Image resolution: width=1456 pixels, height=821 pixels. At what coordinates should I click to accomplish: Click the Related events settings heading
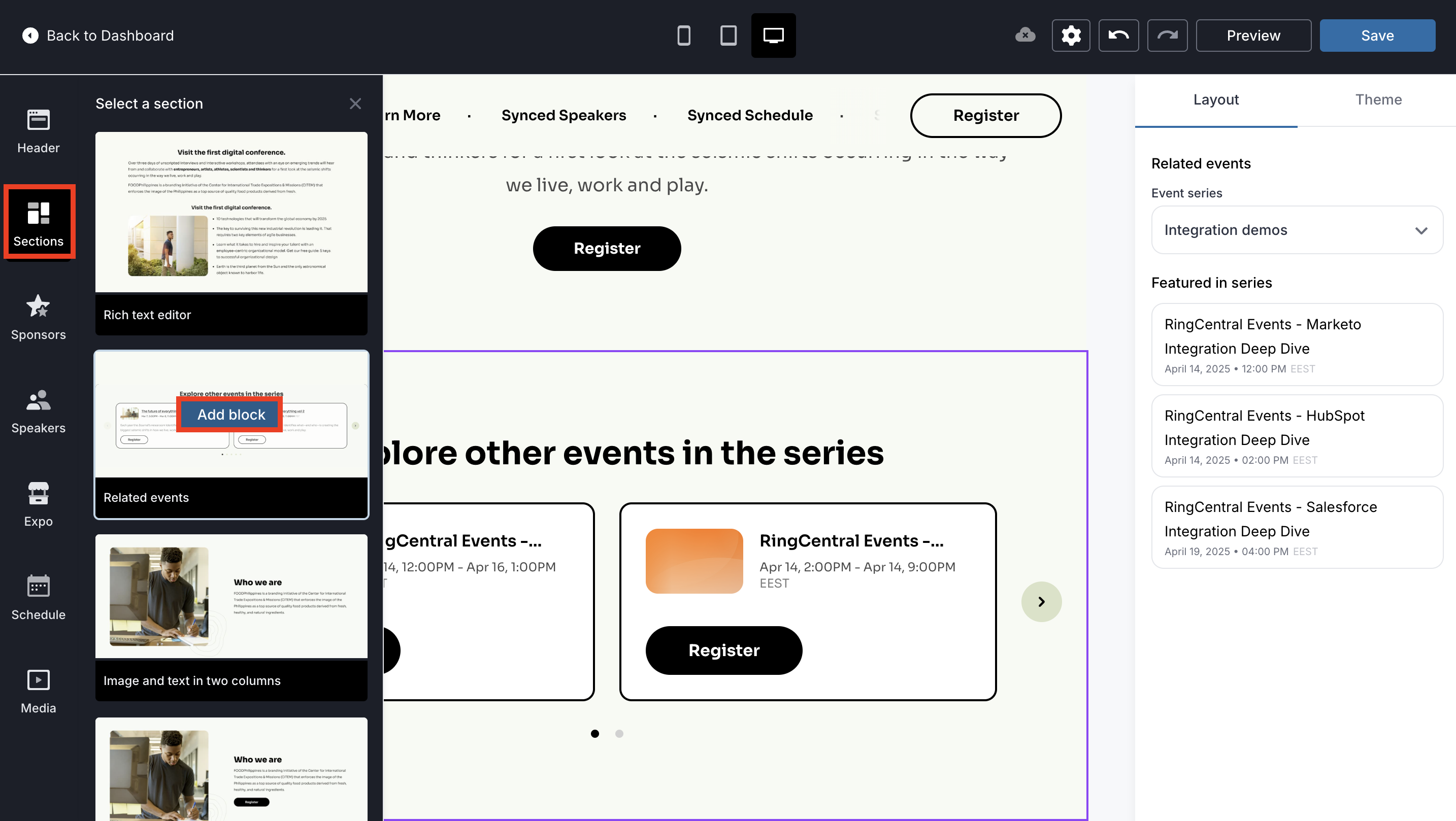pos(1201,163)
